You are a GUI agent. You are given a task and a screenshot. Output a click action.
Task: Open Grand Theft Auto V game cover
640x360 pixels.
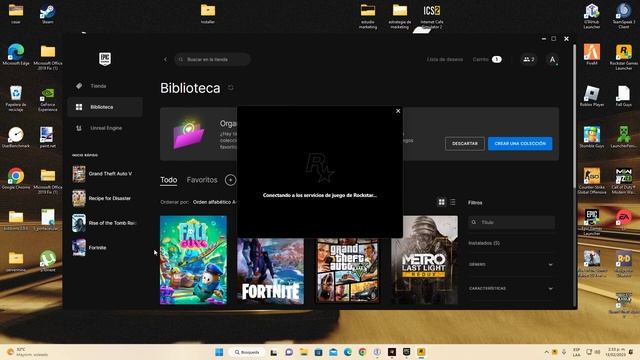348,271
